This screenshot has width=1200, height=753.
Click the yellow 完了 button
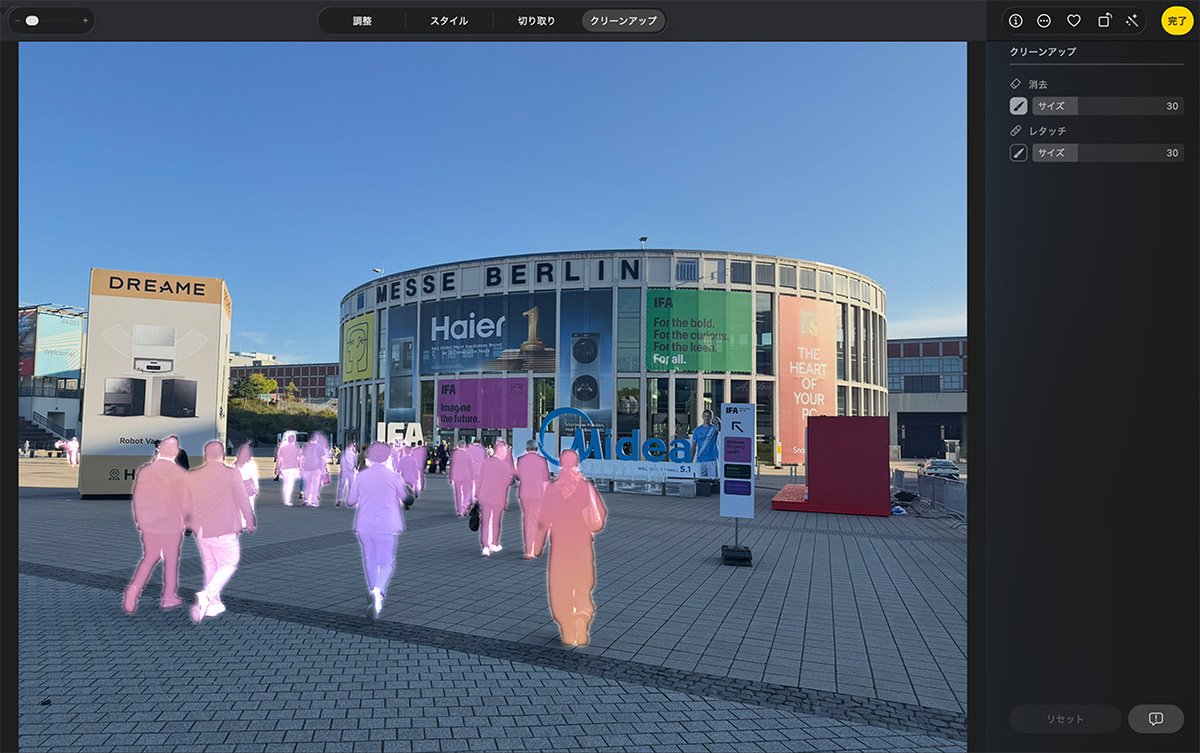pyautogui.click(x=1176, y=20)
